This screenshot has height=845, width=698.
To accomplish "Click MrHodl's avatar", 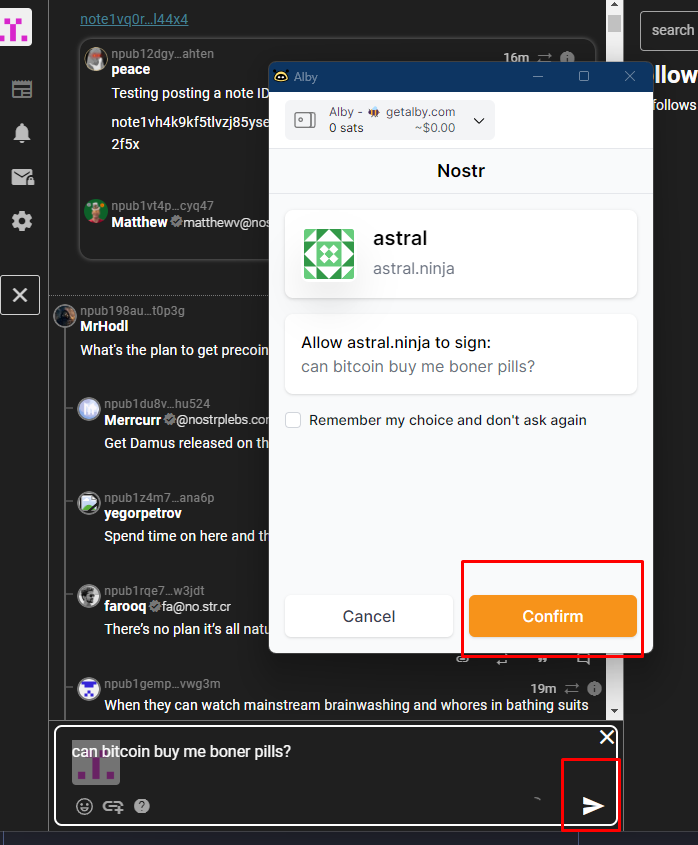I will 65,316.
